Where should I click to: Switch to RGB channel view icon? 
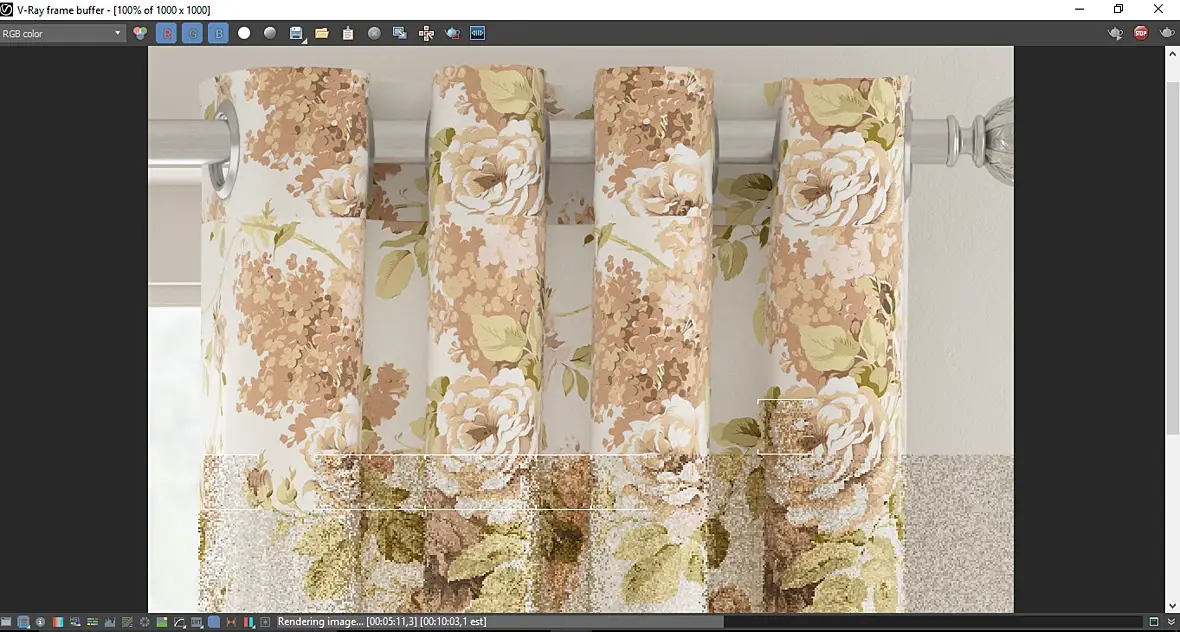coord(140,33)
